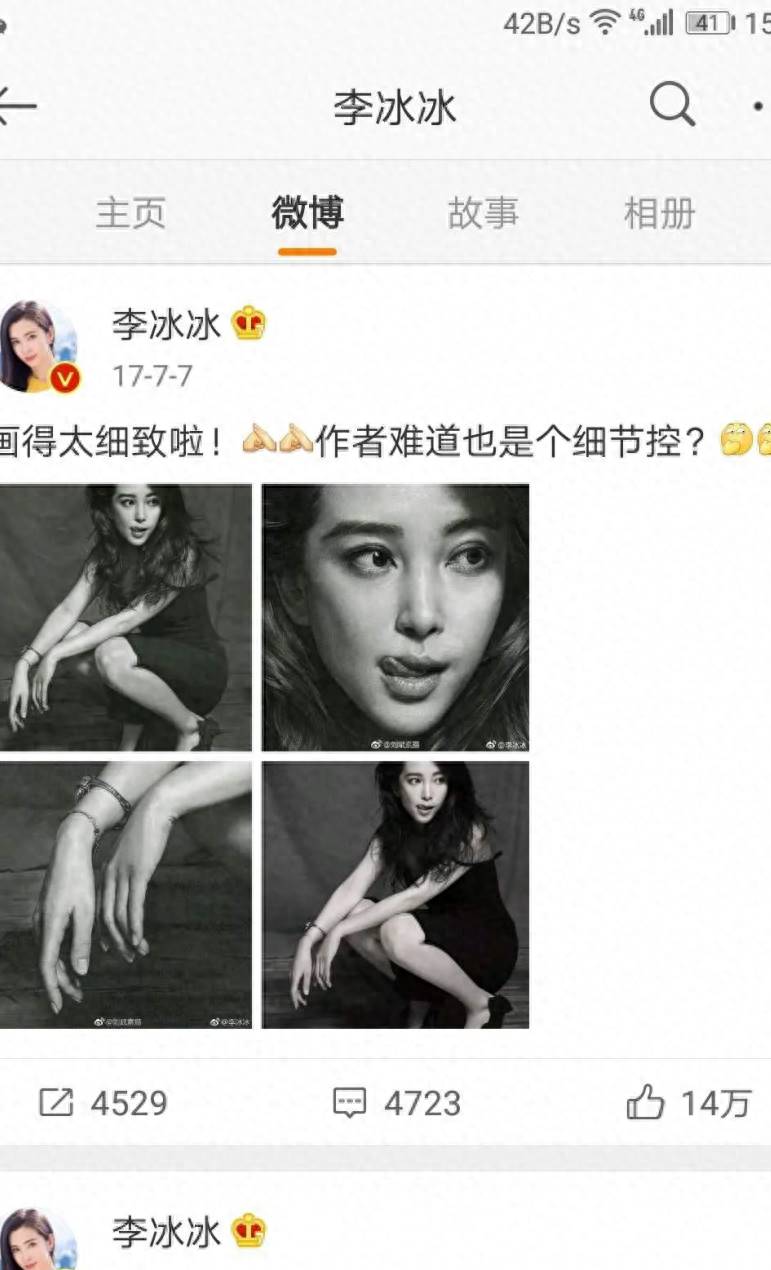Open first crouching pose photo thumbnail

[x=125, y=618]
